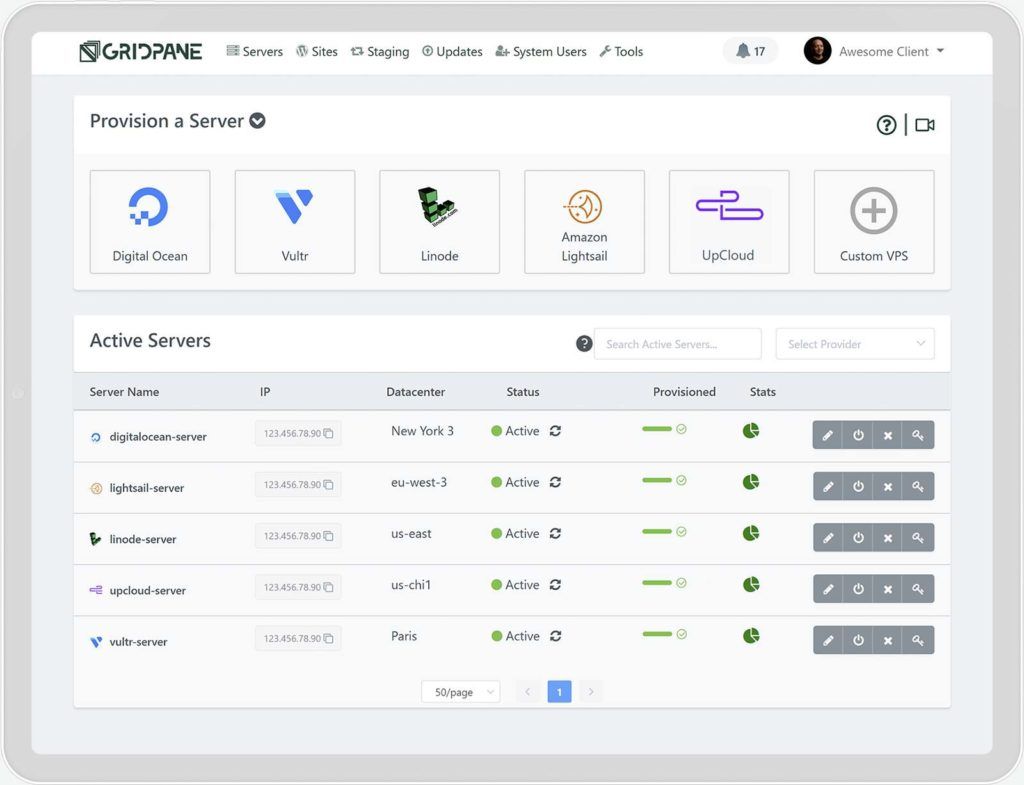This screenshot has height=785, width=1024.
Task: Refresh status of lightsail-server
Action: (x=555, y=482)
